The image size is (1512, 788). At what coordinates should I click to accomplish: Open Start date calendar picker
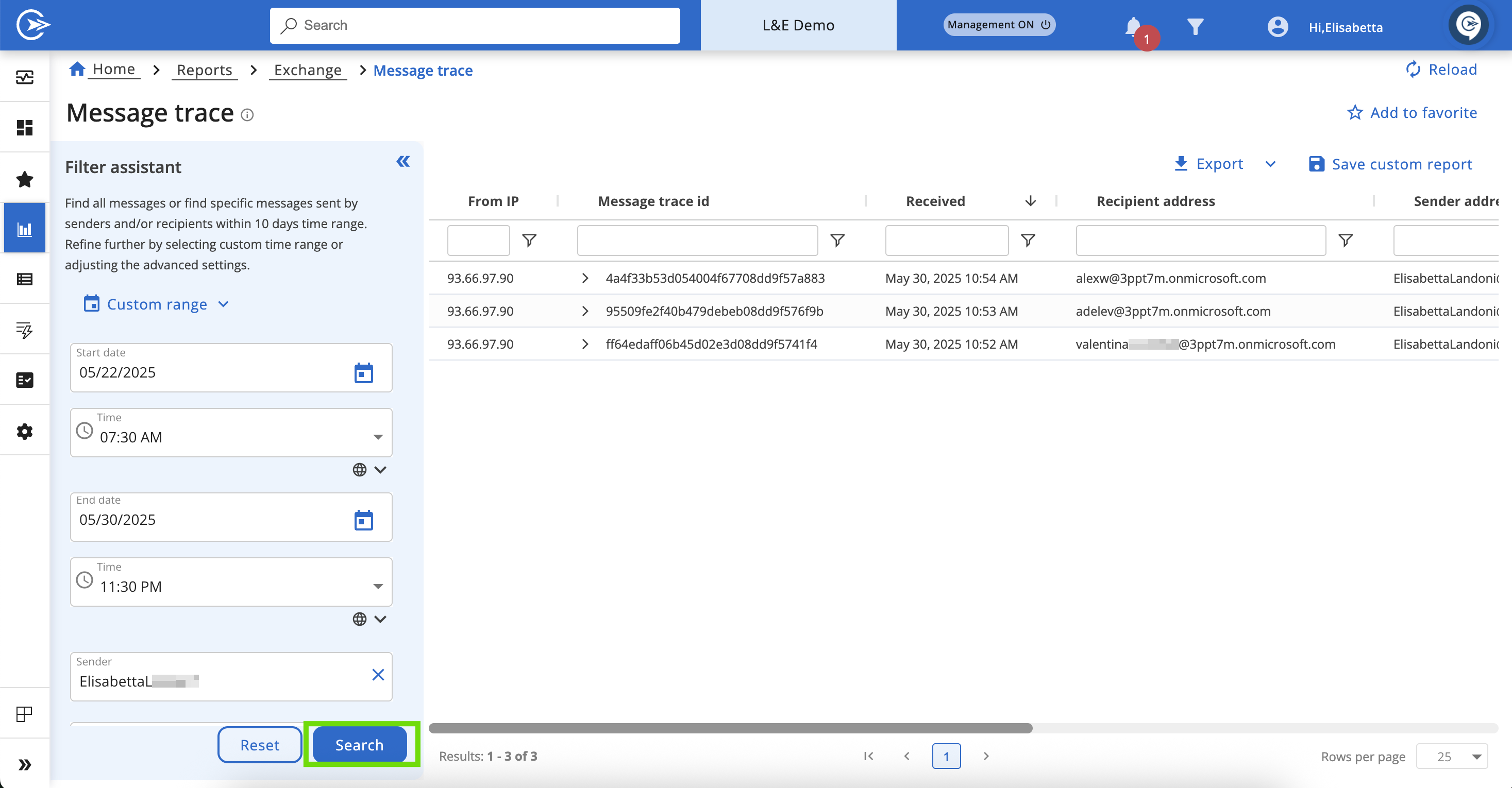pyautogui.click(x=363, y=372)
